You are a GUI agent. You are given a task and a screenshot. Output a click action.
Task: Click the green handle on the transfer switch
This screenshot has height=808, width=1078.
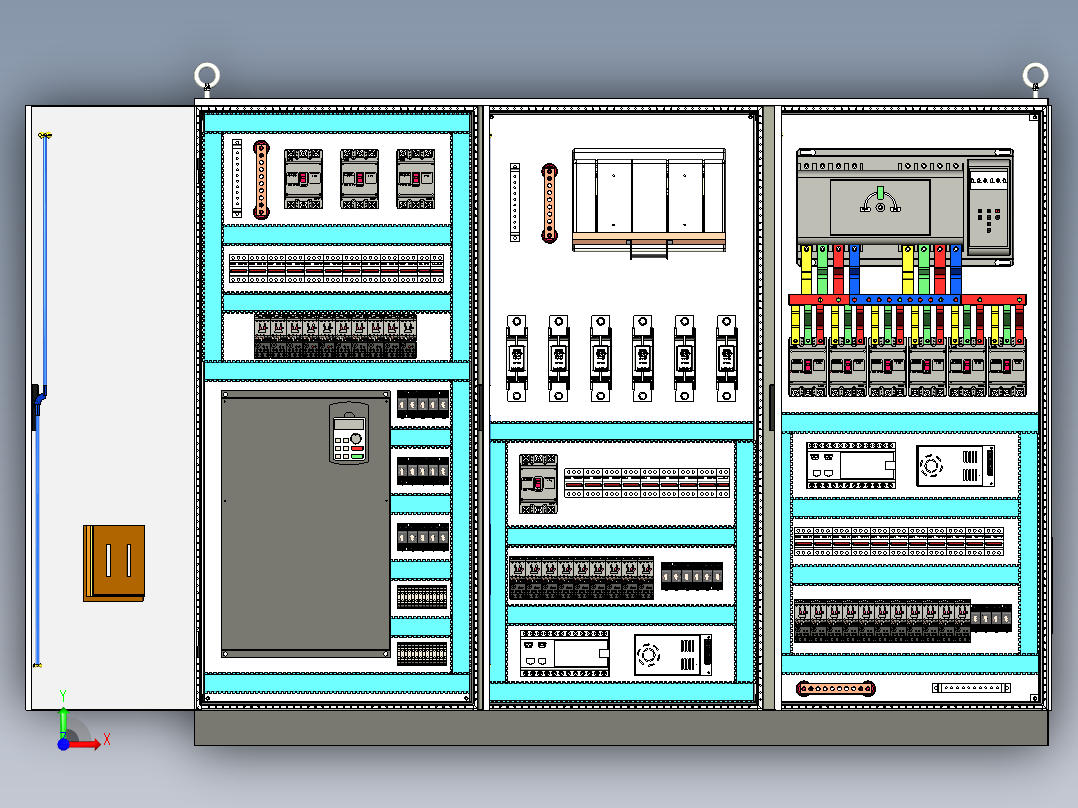click(880, 193)
